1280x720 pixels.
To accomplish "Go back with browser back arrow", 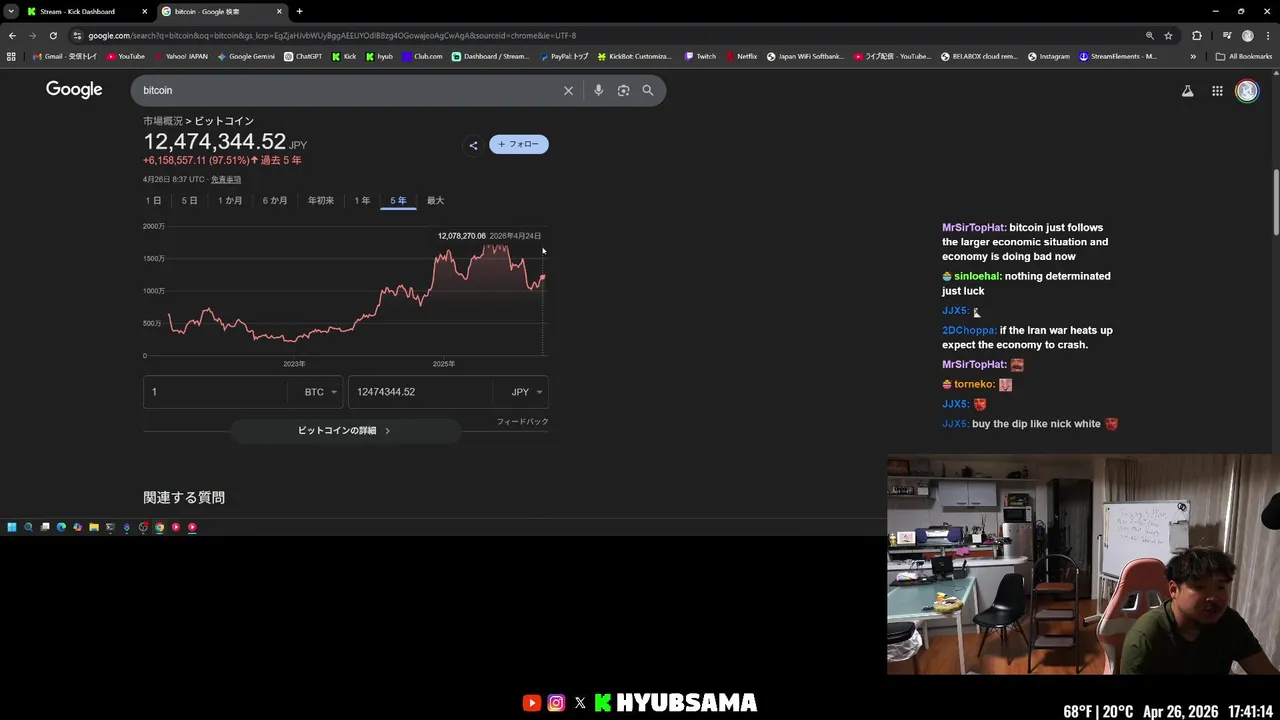I will [12, 35].
